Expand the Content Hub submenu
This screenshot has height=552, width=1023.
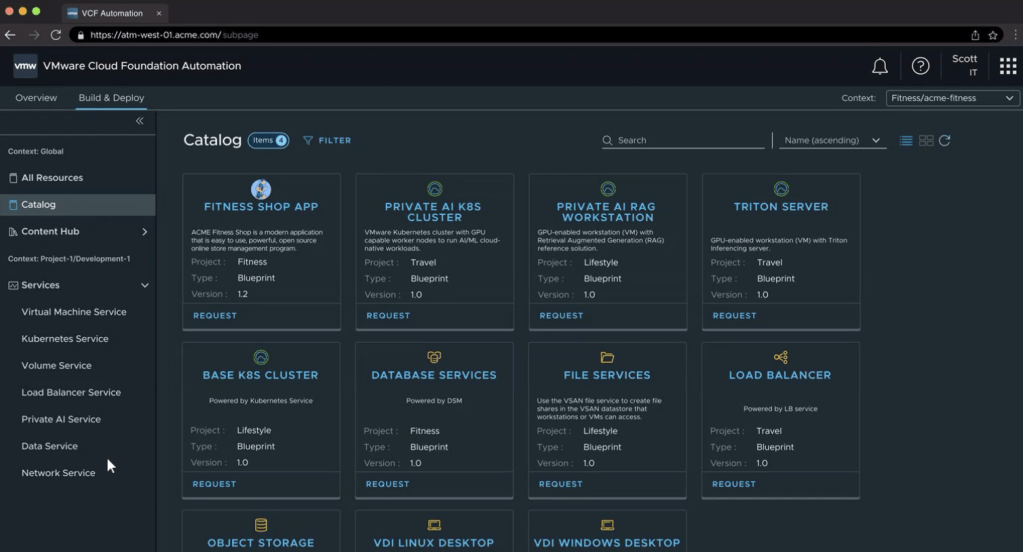point(144,232)
